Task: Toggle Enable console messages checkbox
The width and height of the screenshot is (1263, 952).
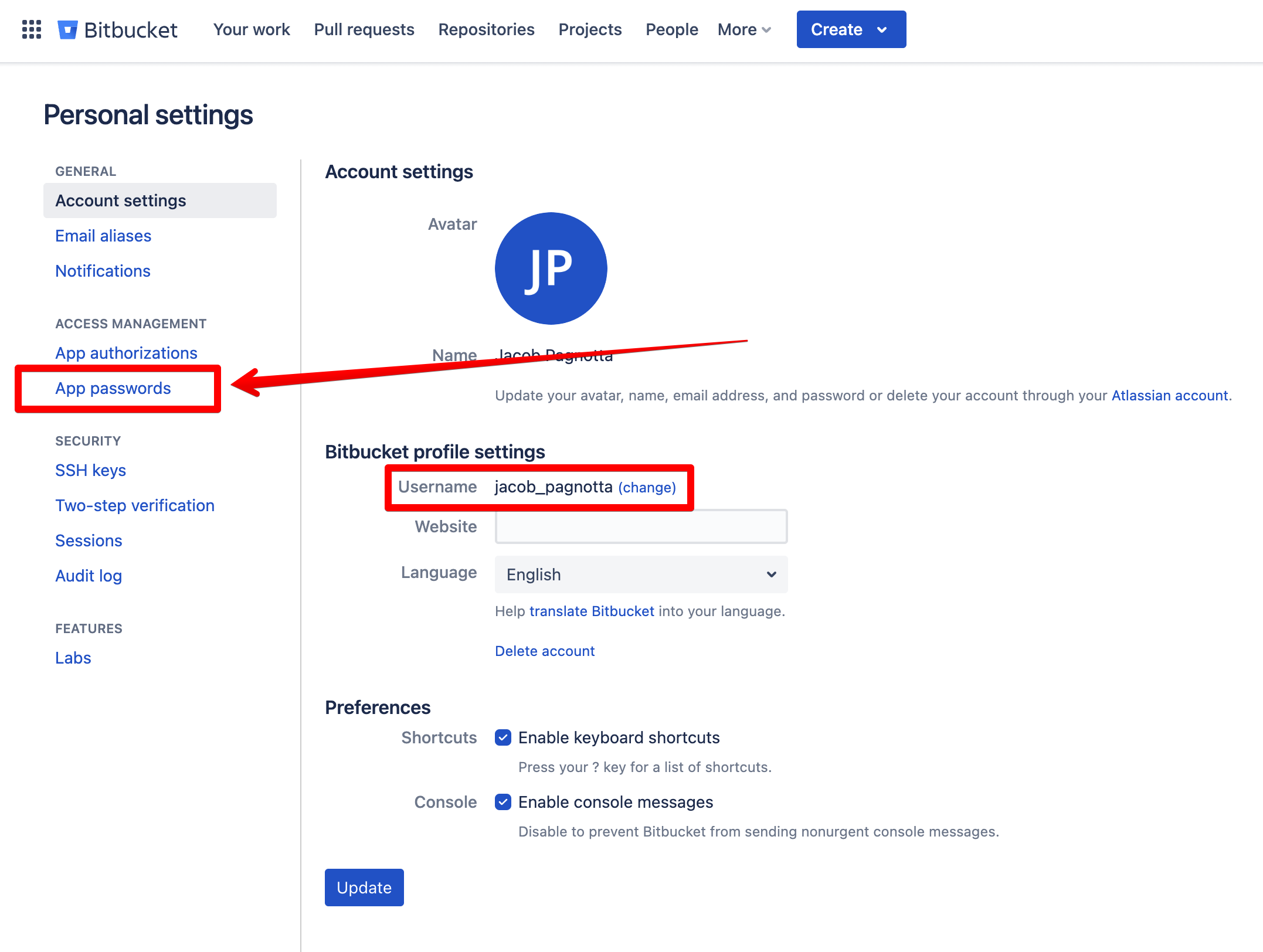Action: point(503,802)
